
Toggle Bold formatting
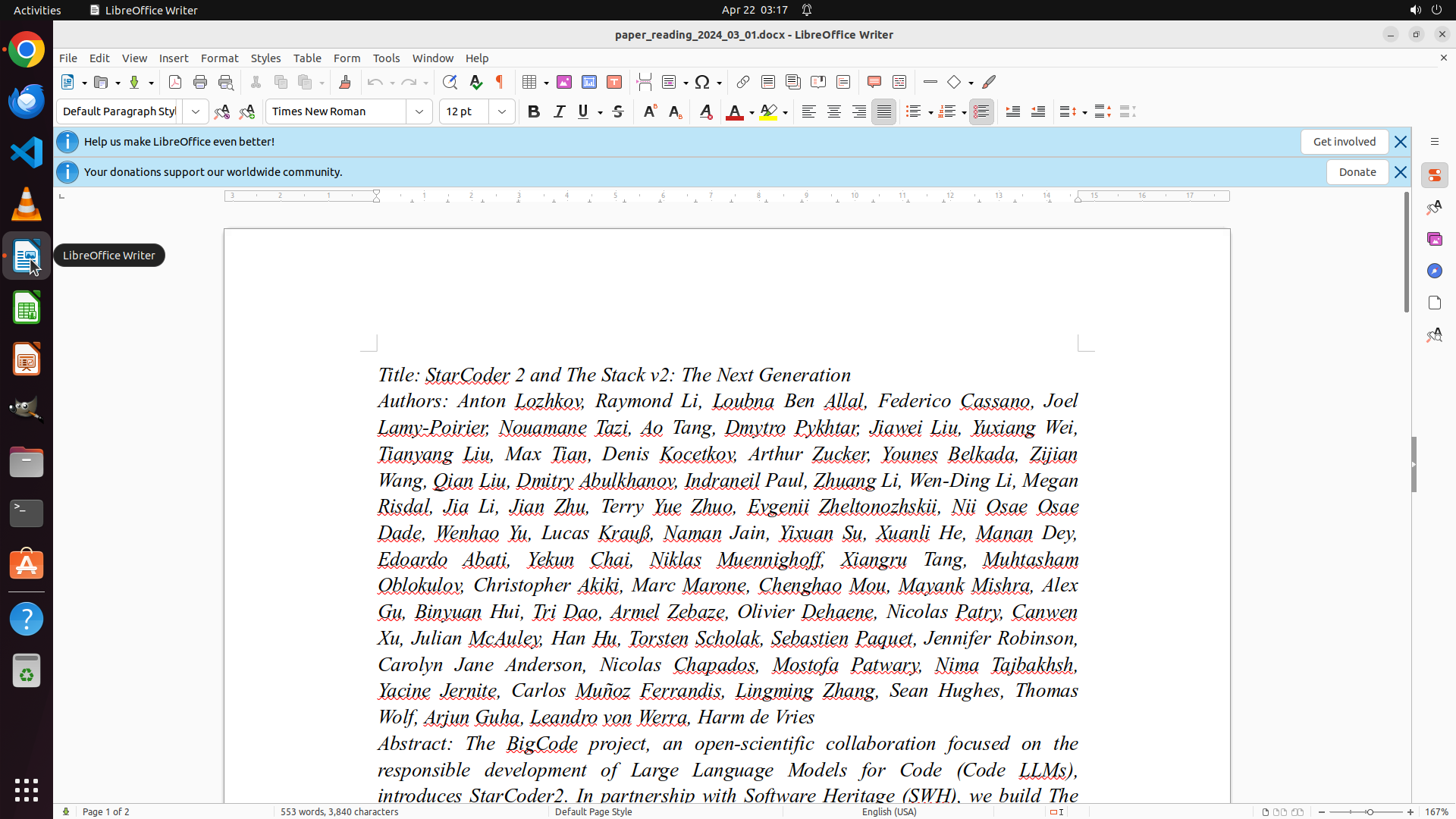tap(534, 111)
